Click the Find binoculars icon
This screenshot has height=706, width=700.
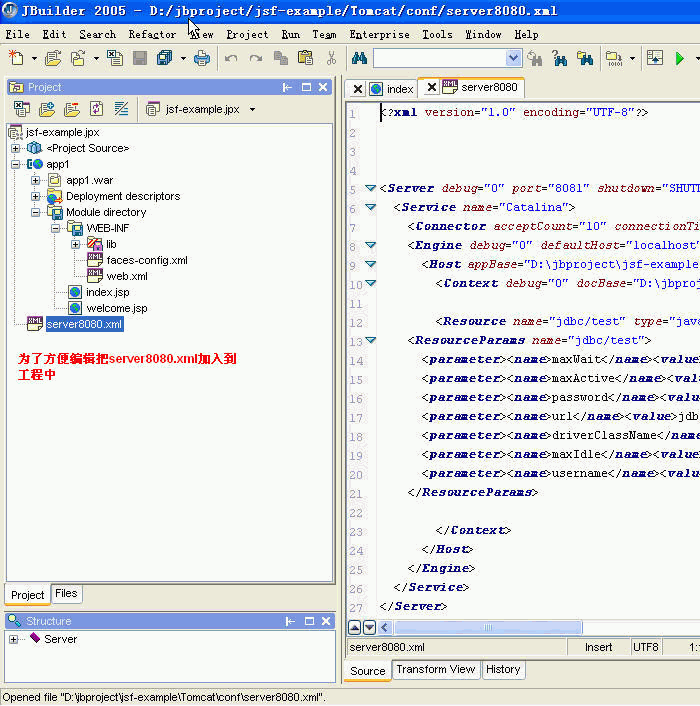click(x=359, y=58)
